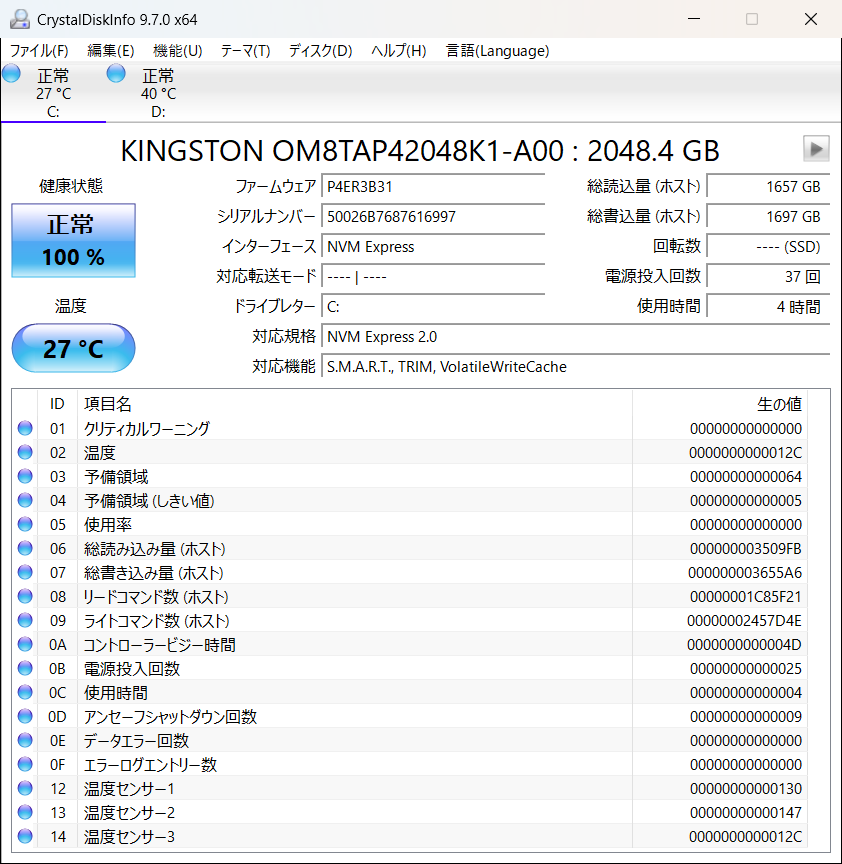Open the テーマ(T) menu

pyautogui.click(x=245, y=51)
